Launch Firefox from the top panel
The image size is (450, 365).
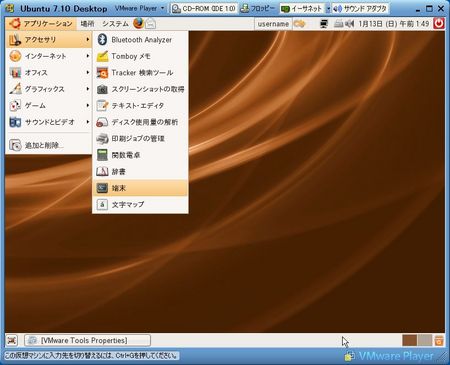(138, 24)
